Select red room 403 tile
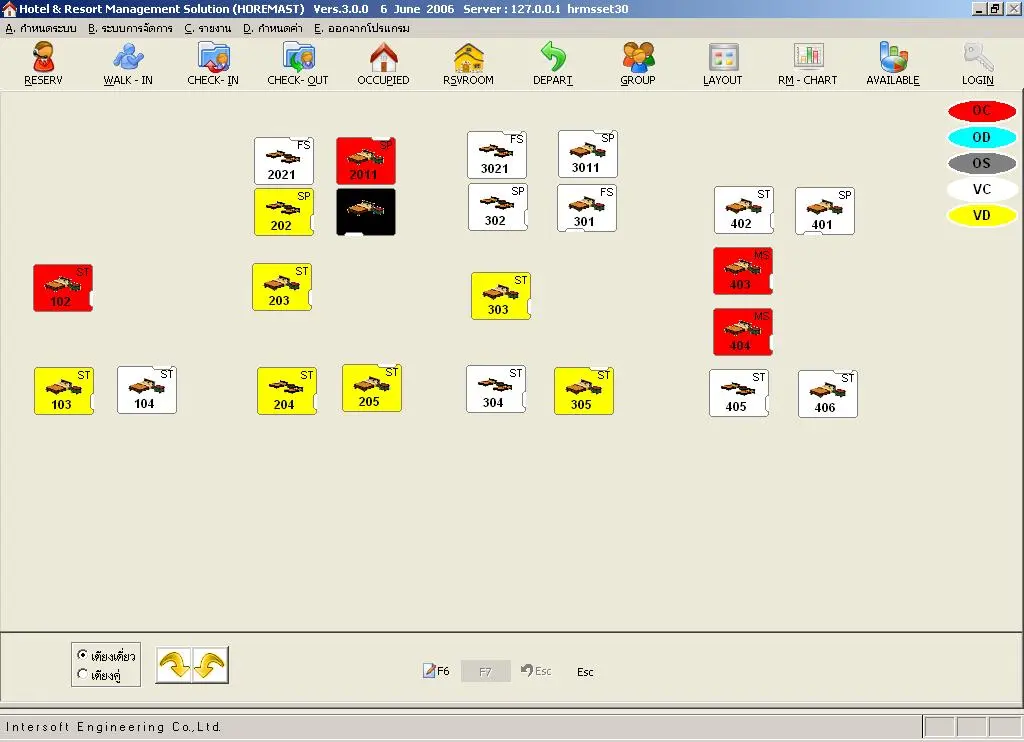The width and height of the screenshot is (1024, 742). (x=743, y=270)
